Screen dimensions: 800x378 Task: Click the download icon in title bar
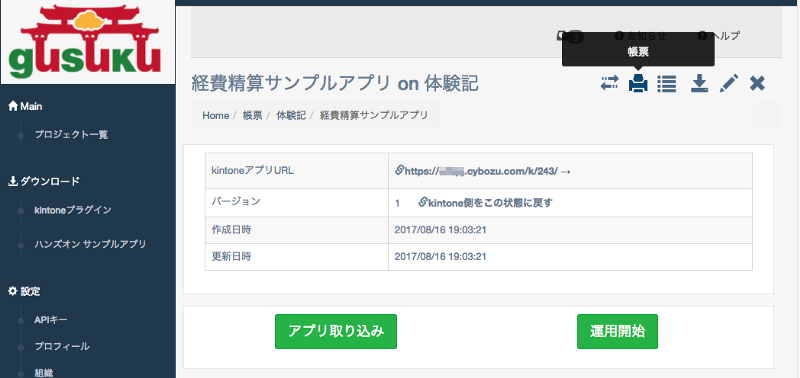pos(699,83)
